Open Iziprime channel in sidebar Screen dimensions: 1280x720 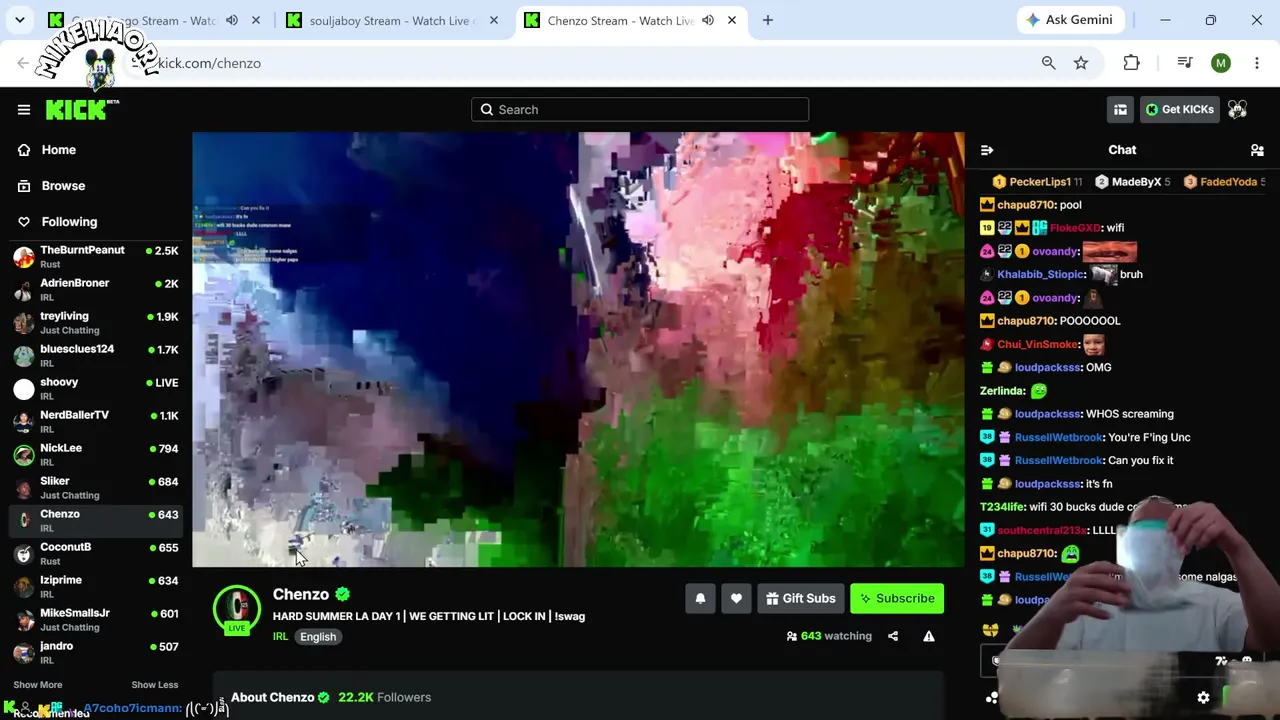point(96,587)
